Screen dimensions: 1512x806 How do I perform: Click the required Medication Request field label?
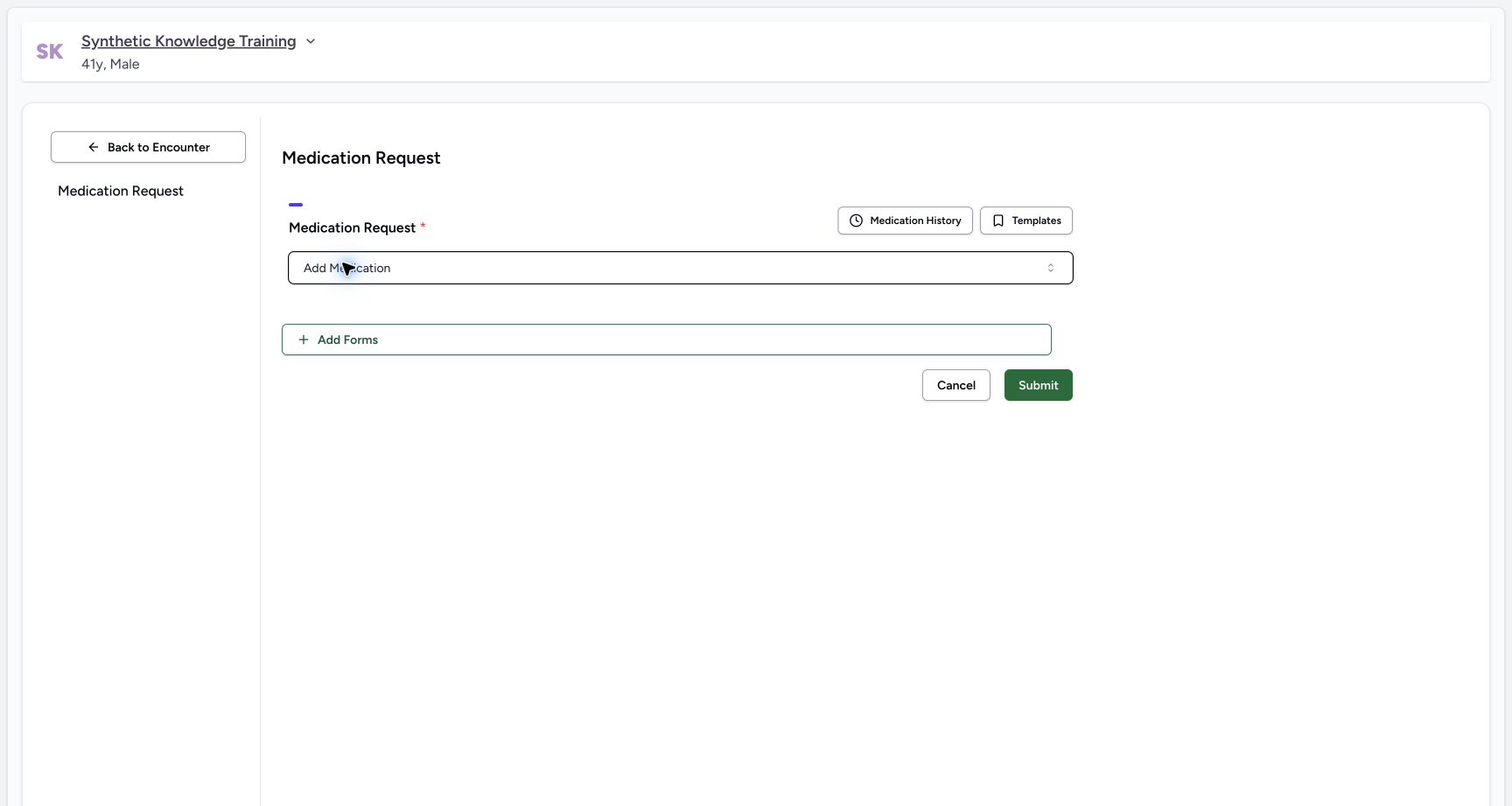click(x=357, y=228)
